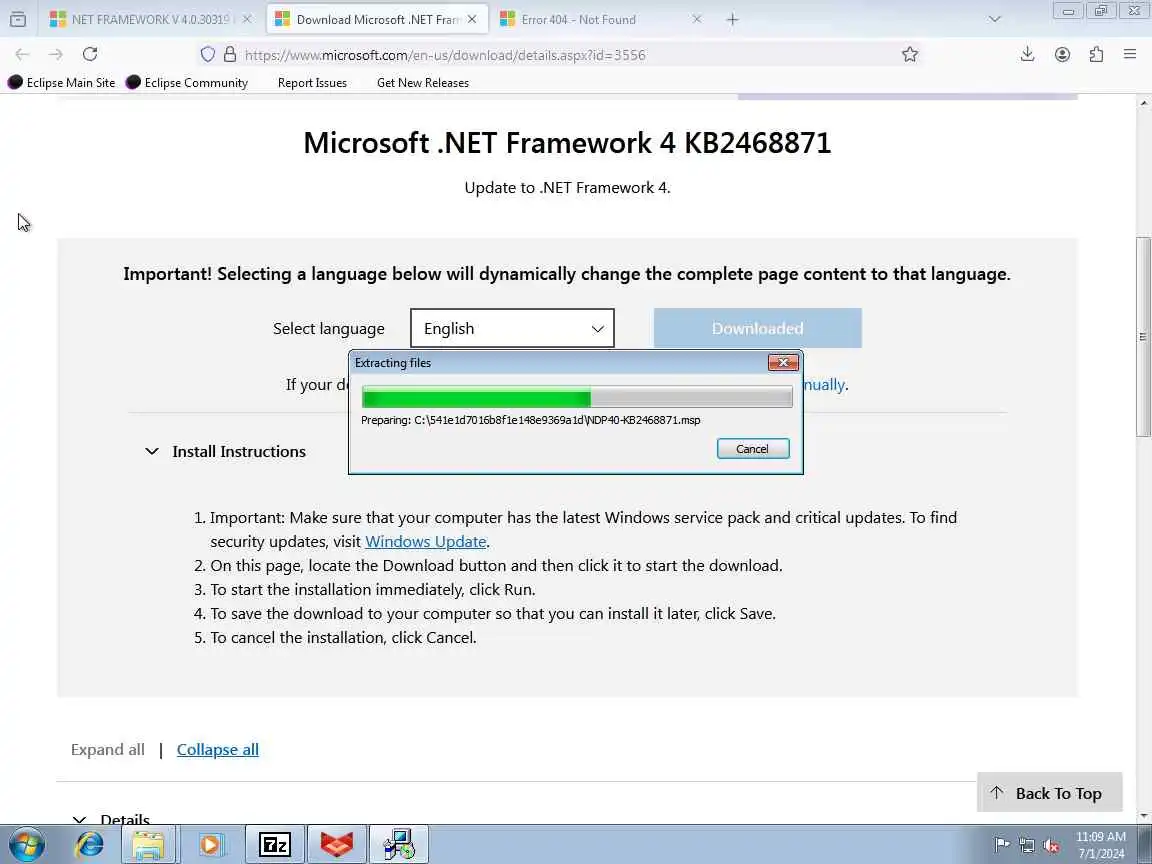1152x864 pixels.
Task: Close the NET FRAMEWORK V4.0.30319 tab
Action: 247,20
